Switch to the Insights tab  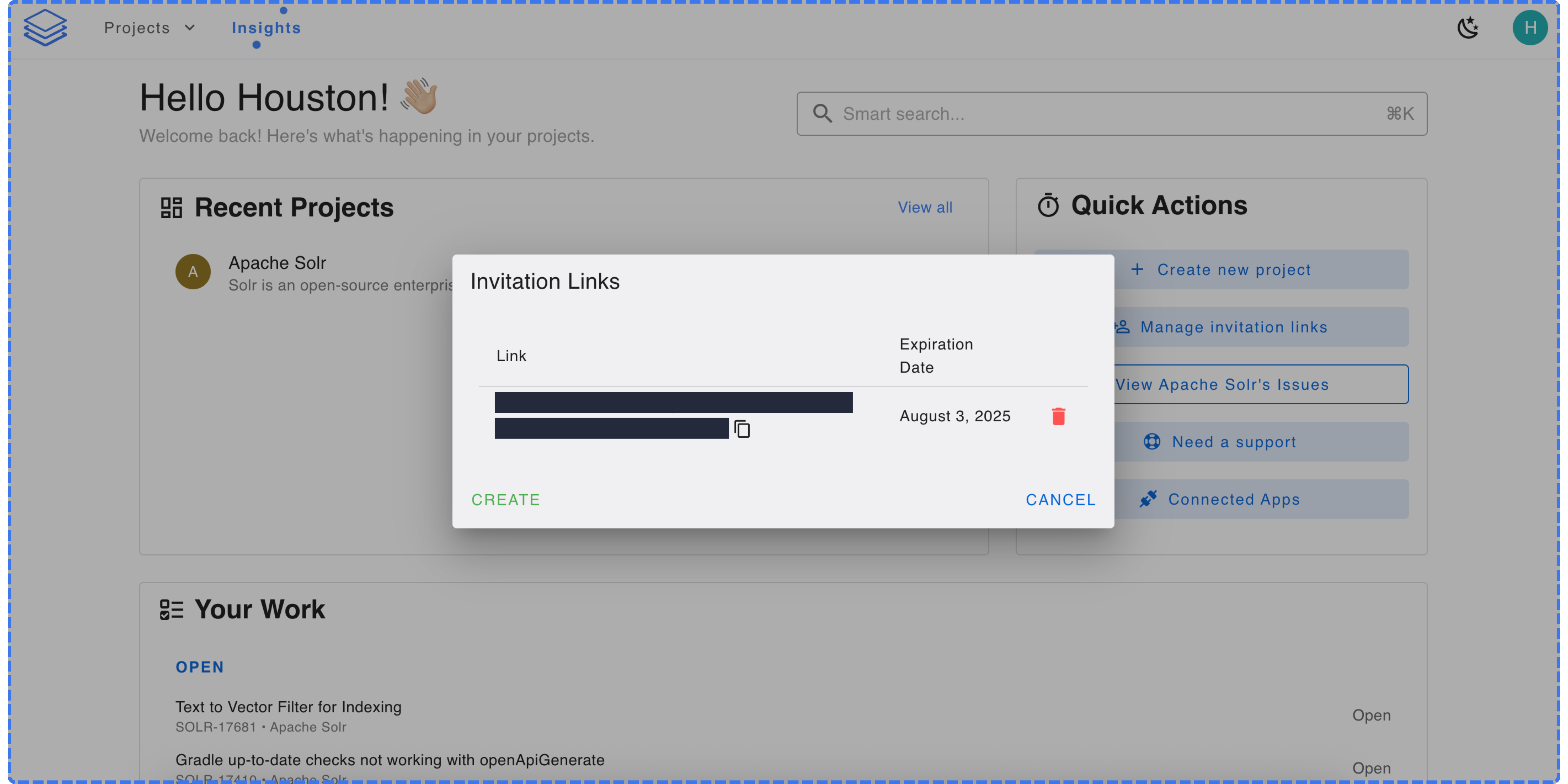[x=266, y=28]
